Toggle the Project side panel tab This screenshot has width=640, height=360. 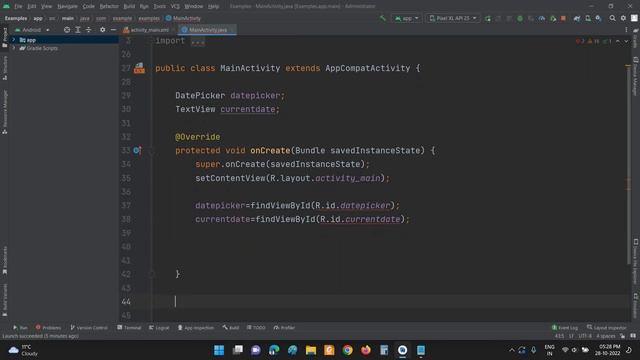5,37
